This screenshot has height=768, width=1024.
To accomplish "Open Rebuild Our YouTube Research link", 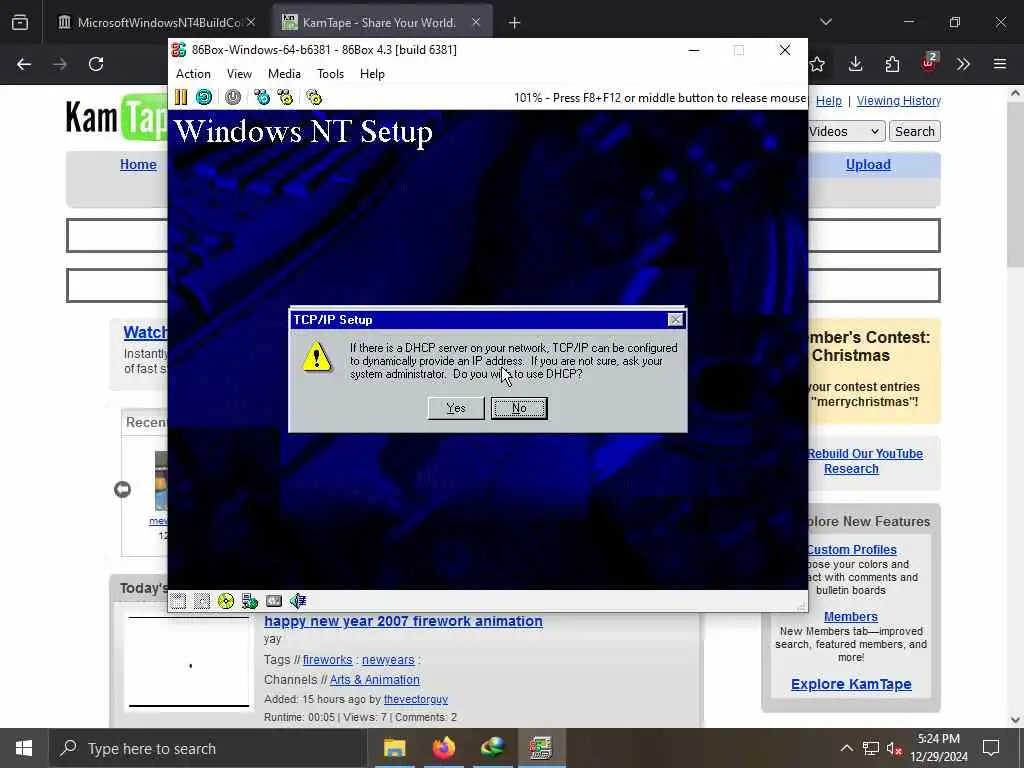I will click(x=865, y=461).
